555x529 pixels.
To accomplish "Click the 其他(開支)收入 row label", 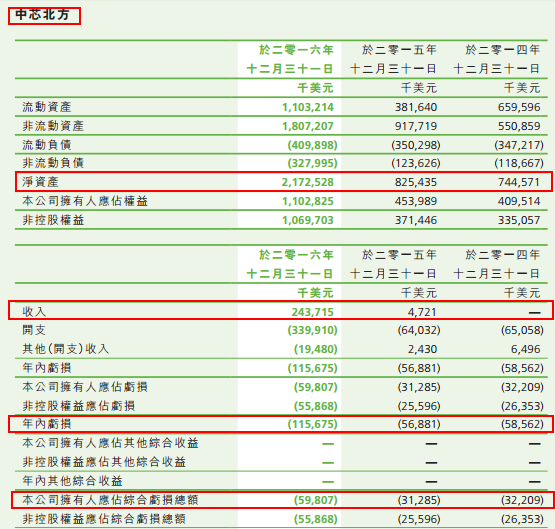I will [x=65, y=349].
